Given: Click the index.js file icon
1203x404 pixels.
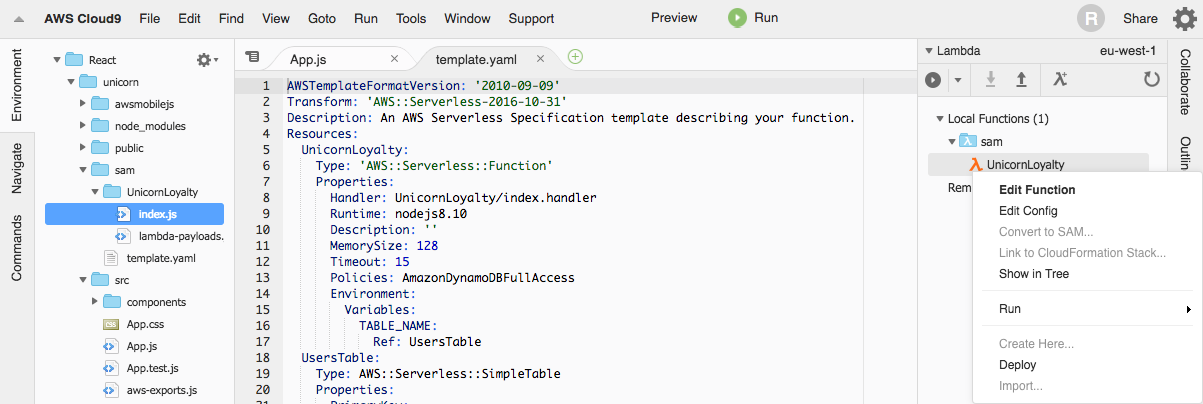Looking at the screenshot, I should coord(124,214).
